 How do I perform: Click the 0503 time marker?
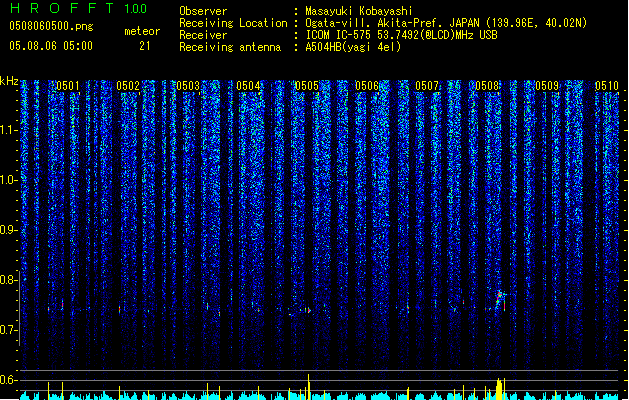[188, 85]
